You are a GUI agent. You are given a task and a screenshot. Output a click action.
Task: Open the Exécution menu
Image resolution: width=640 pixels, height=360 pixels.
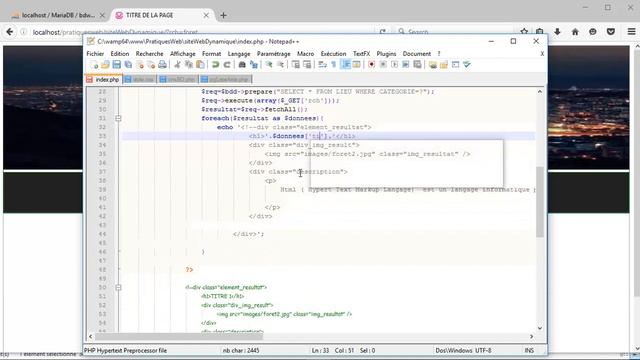coord(333,53)
